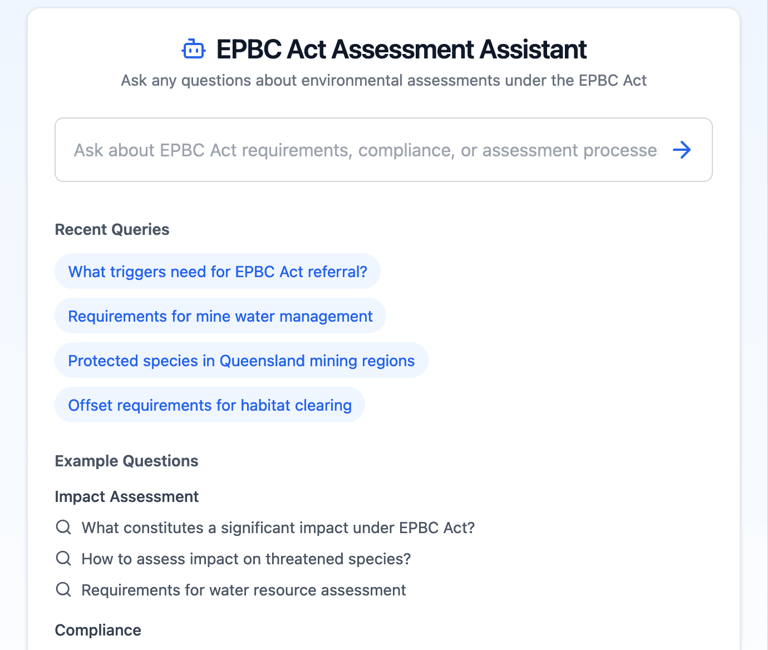Select 'What triggers need for EPBC Act referral?' chip
Image resolution: width=768 pixels, height=650 pixels.
click(217, 272)
